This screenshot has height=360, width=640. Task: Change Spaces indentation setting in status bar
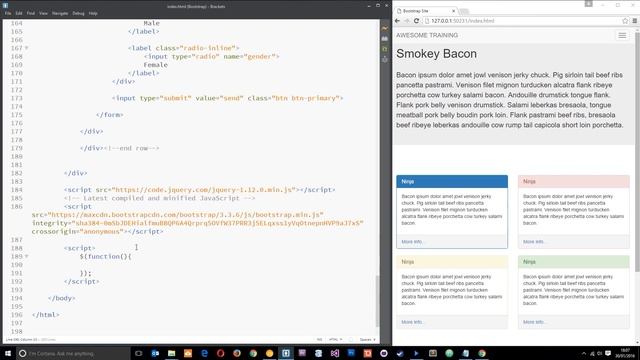(367, 340)
